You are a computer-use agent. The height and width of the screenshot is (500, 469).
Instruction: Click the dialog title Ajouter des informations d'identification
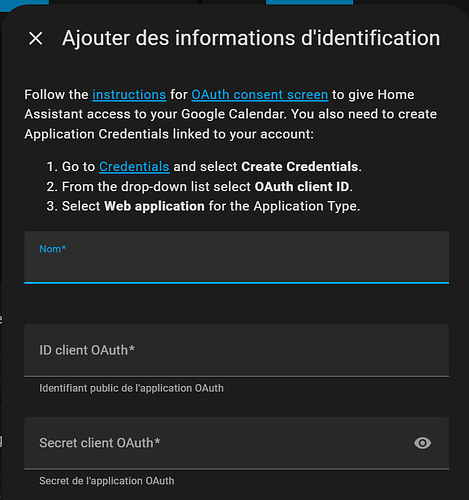tap(251, 38)
